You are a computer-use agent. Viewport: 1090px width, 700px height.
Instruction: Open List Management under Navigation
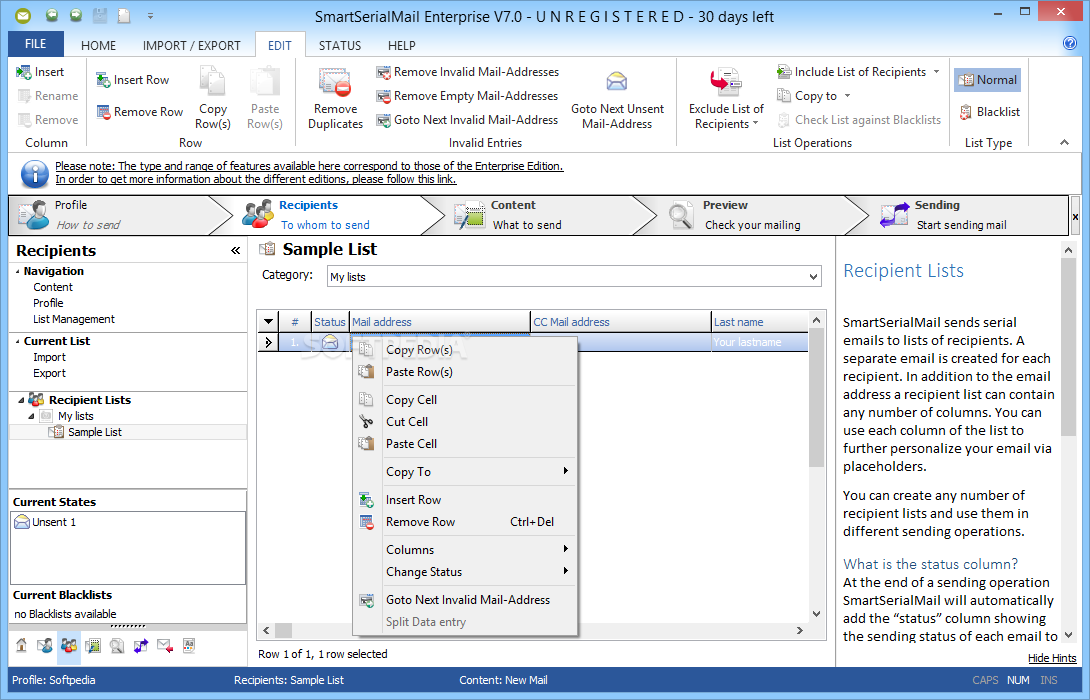click(x=74, y=319)
